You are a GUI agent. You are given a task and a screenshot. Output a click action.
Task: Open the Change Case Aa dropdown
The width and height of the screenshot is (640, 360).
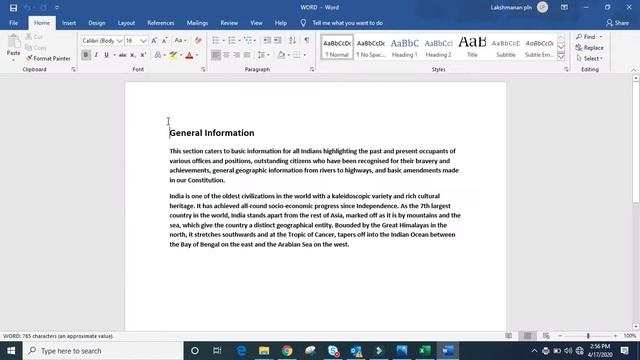coord(180,40)
